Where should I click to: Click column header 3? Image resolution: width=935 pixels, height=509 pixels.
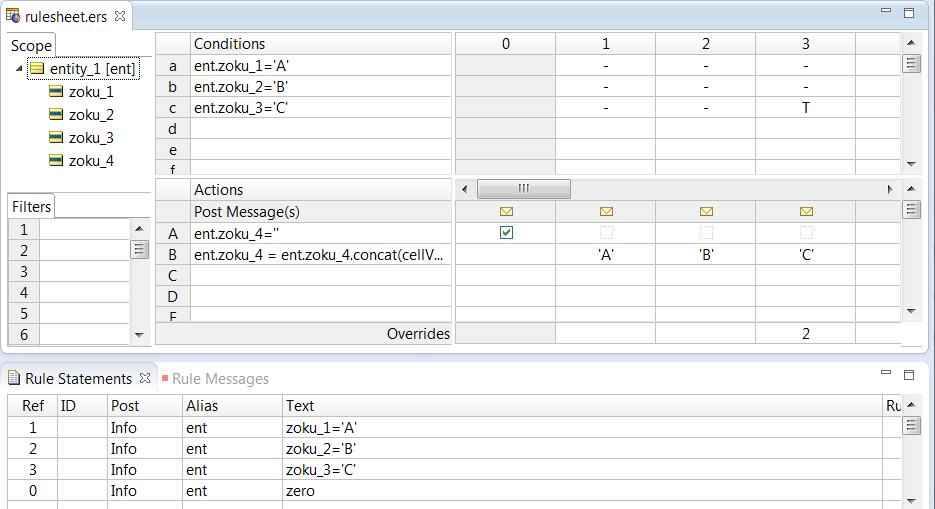[x=806, y=44]
